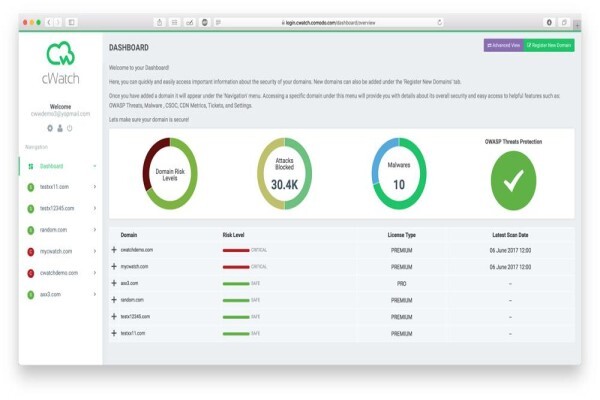
Task: Click the browser address bar
Action: coord(329,23)
